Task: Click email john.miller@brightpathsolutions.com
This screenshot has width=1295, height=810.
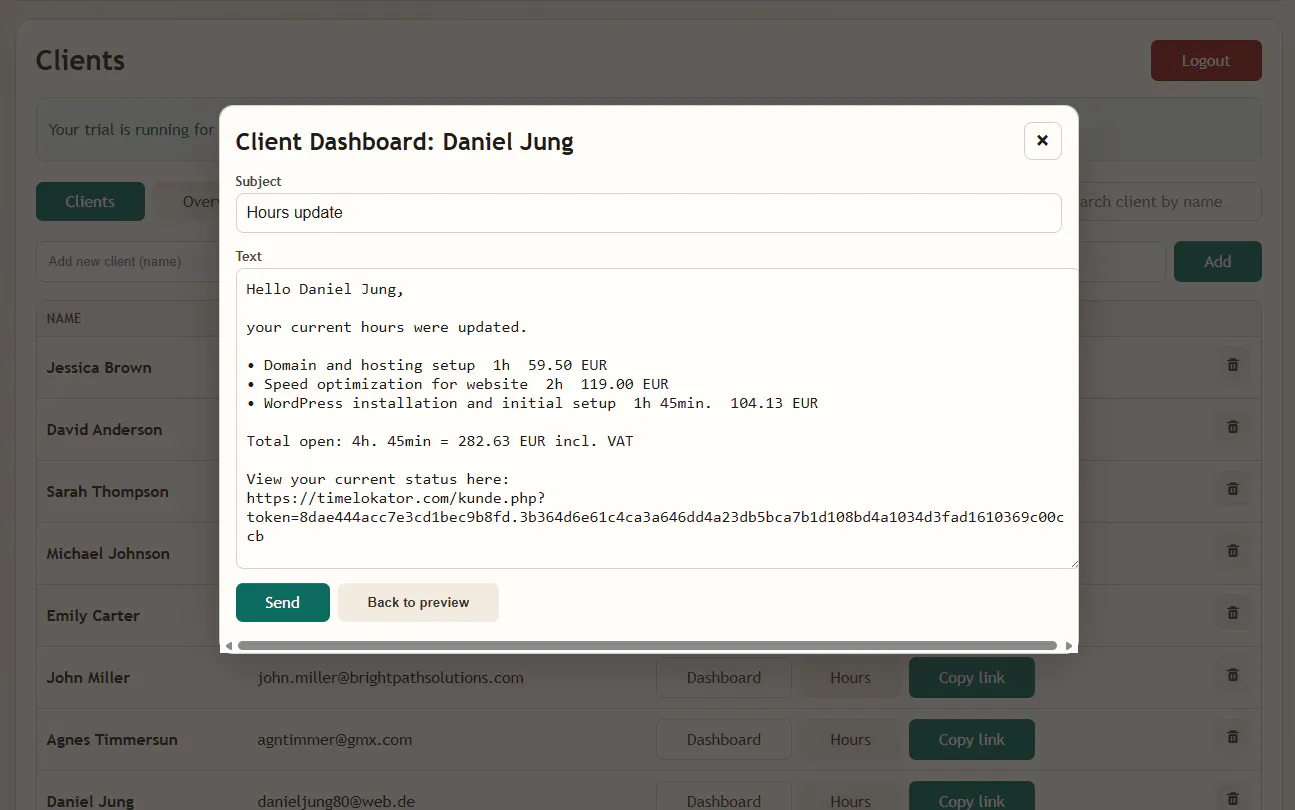Action: pyautogui.click(x=391, y=678)
